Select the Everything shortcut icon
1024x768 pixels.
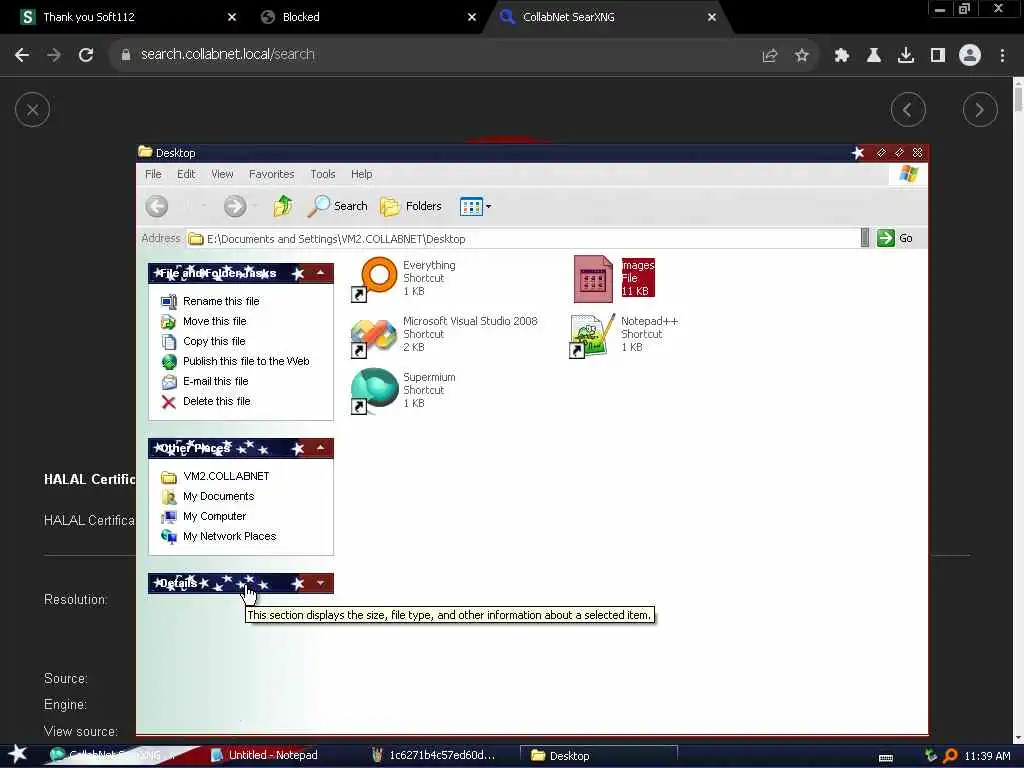pos(374,279)
